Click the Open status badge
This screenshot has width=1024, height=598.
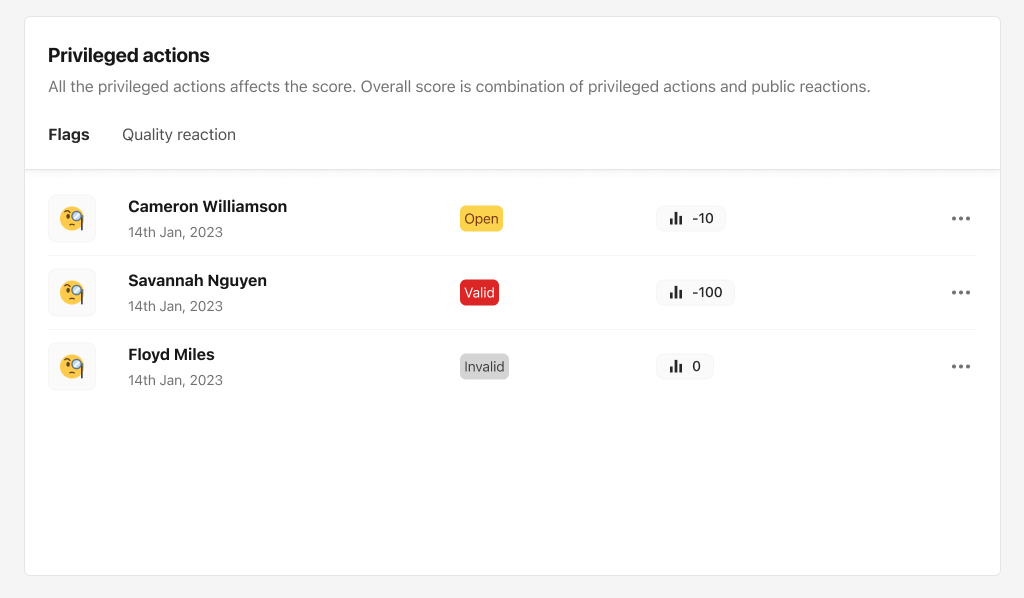tap(481, 218)
